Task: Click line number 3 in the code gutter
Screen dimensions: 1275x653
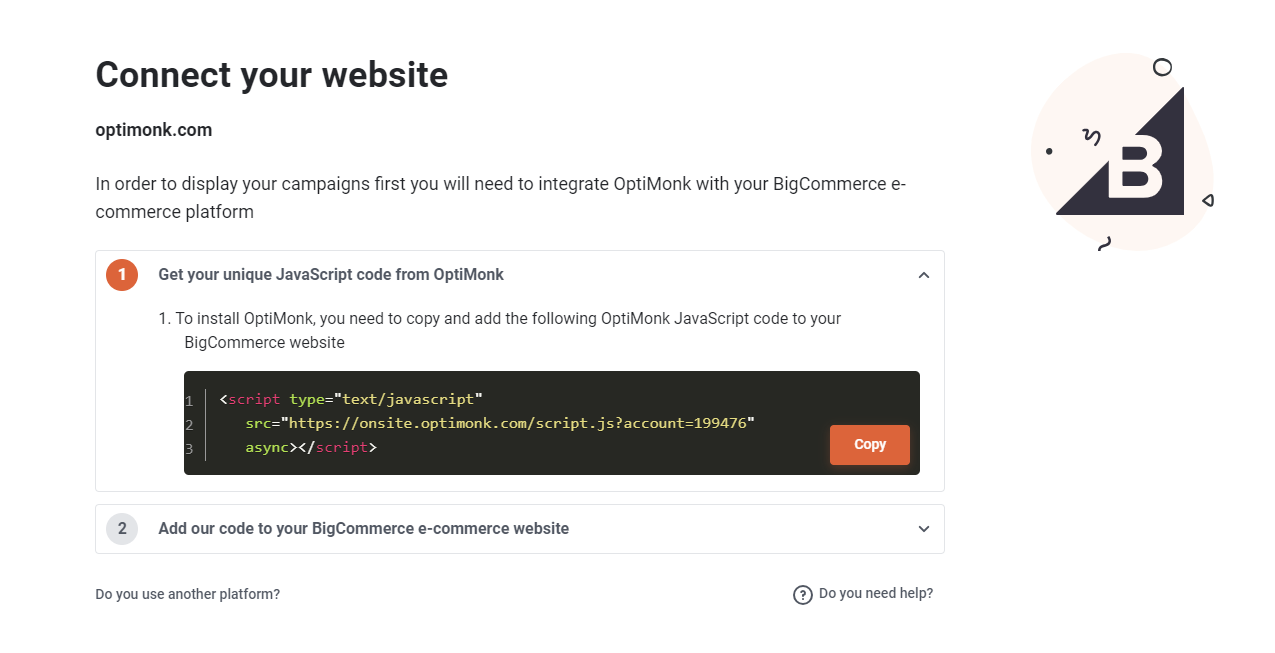Action: click(x=189, y=449)
